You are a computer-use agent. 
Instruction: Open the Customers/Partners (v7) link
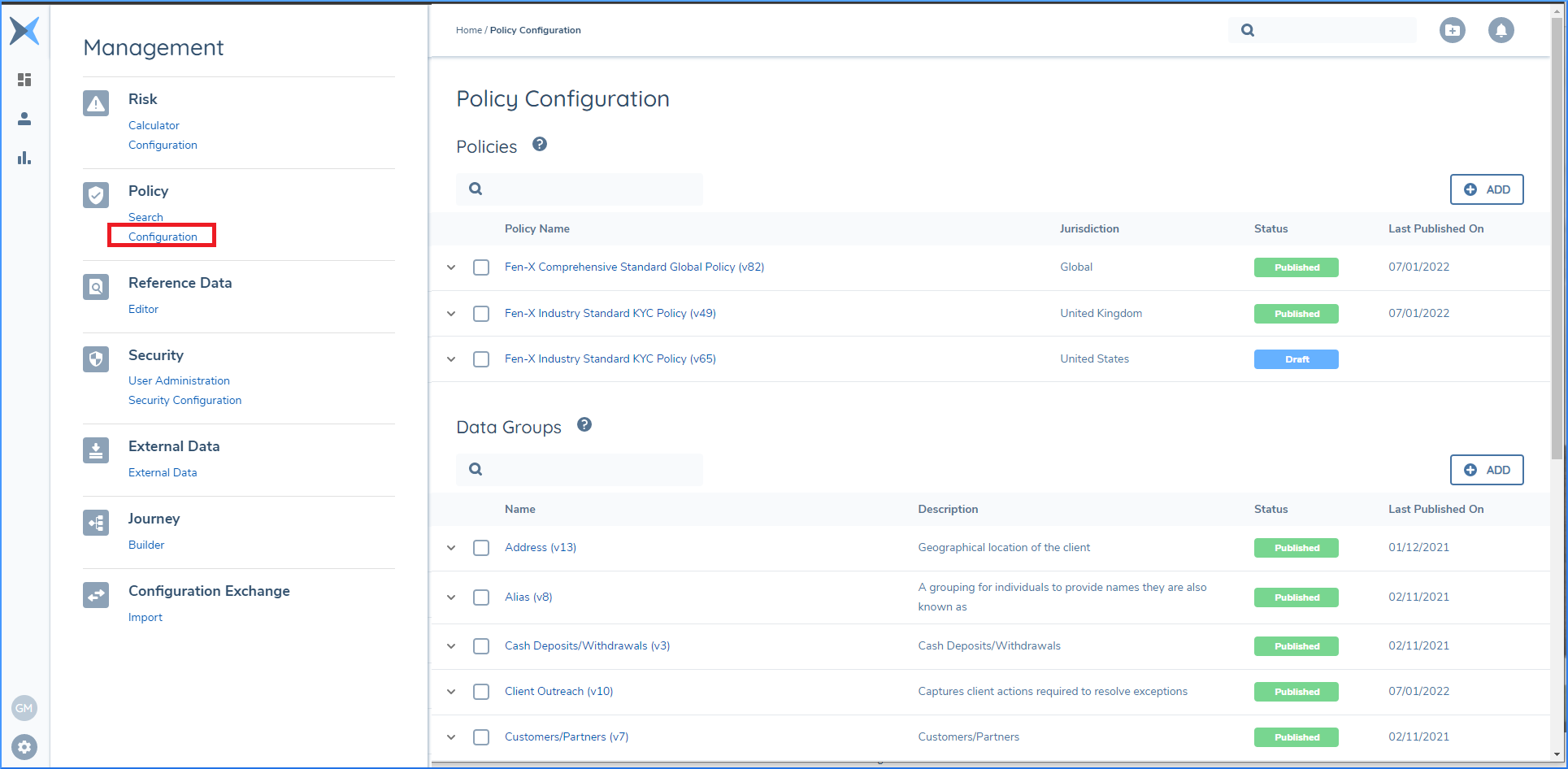click(566, 736)
